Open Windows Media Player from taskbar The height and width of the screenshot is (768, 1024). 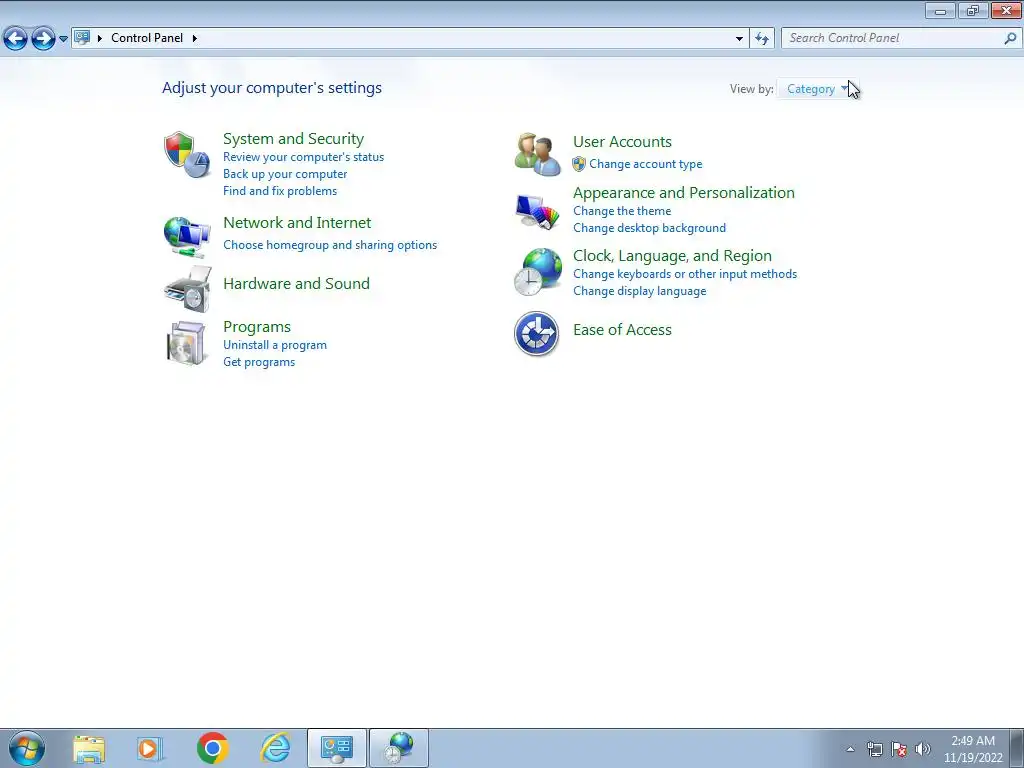(149, 748)
